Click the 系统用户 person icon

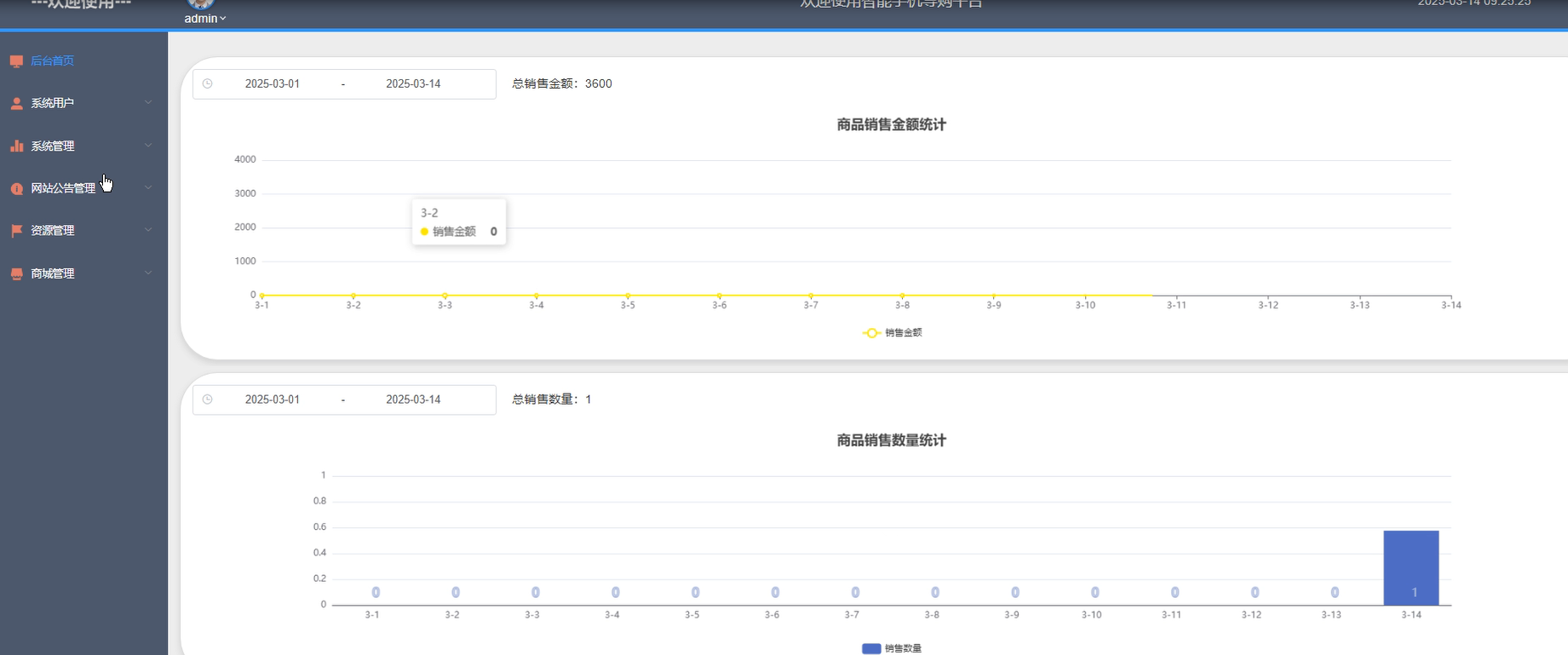click(16, 103)
